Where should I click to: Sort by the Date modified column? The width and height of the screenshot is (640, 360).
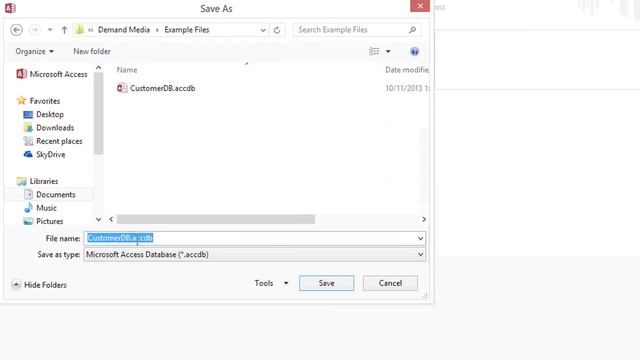coord(407,70)
